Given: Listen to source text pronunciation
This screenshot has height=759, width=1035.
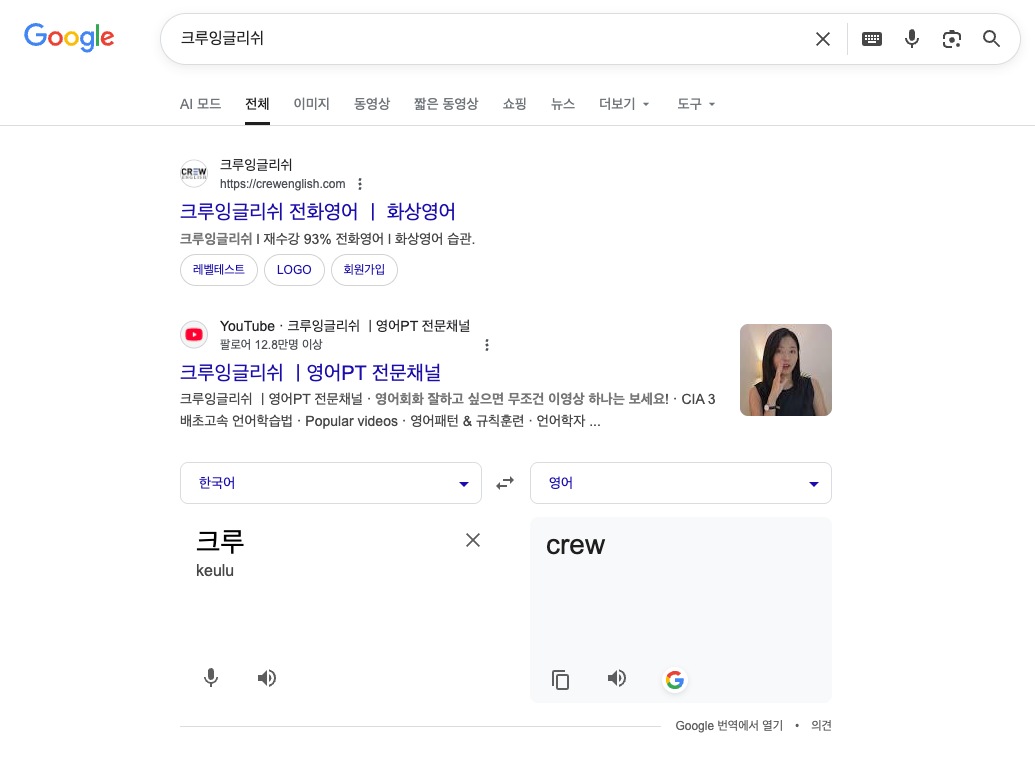Looking at the screenshot, I should tap(267, 678).
